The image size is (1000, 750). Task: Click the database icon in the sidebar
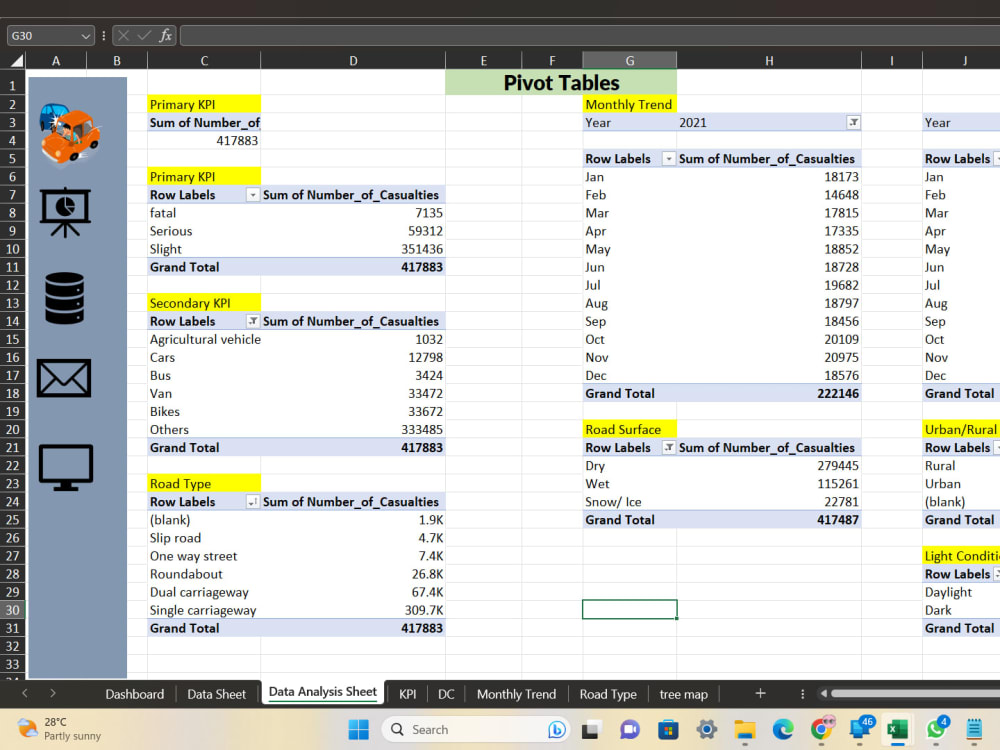63,298
